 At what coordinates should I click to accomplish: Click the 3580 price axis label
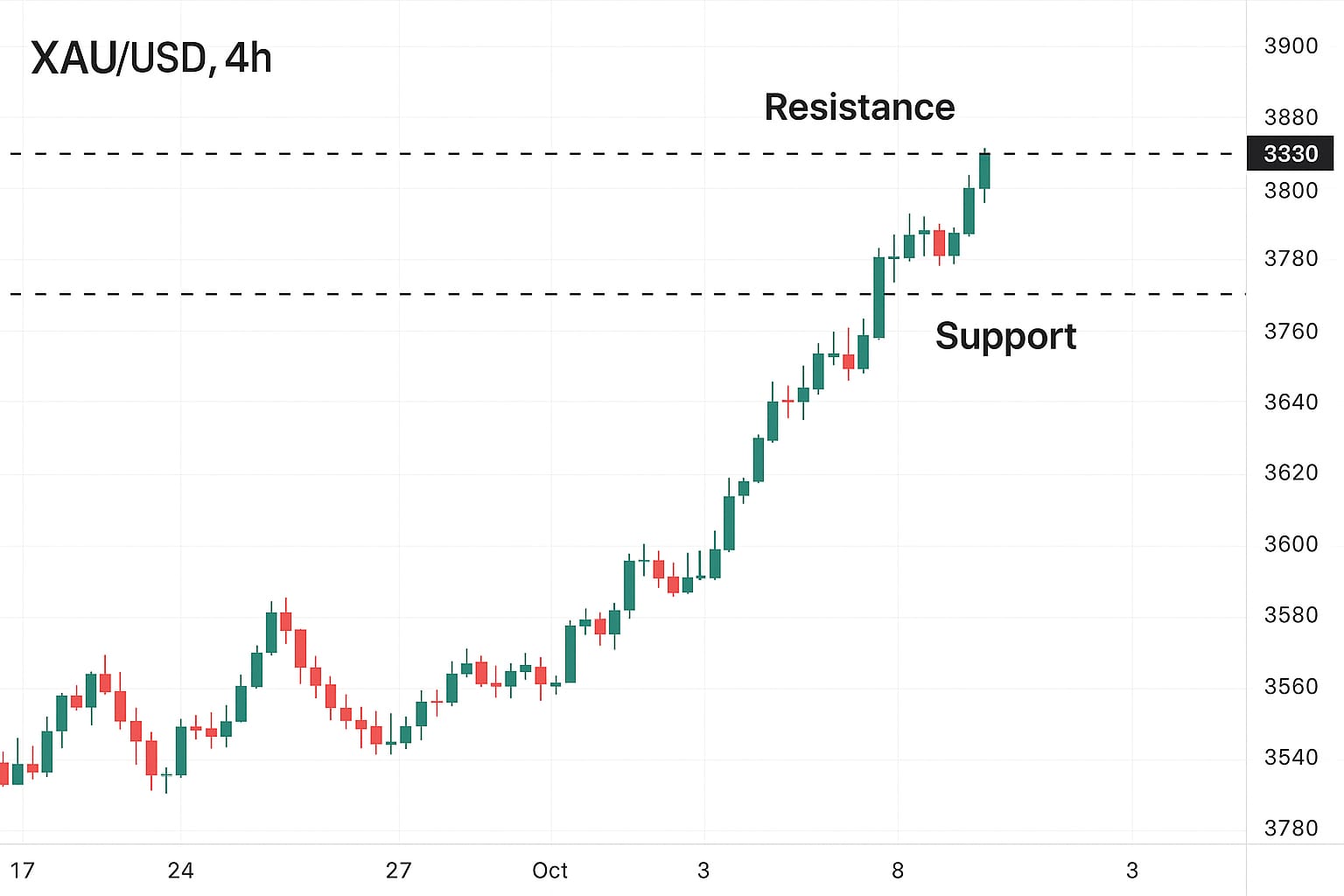[x=1291, y=614]
